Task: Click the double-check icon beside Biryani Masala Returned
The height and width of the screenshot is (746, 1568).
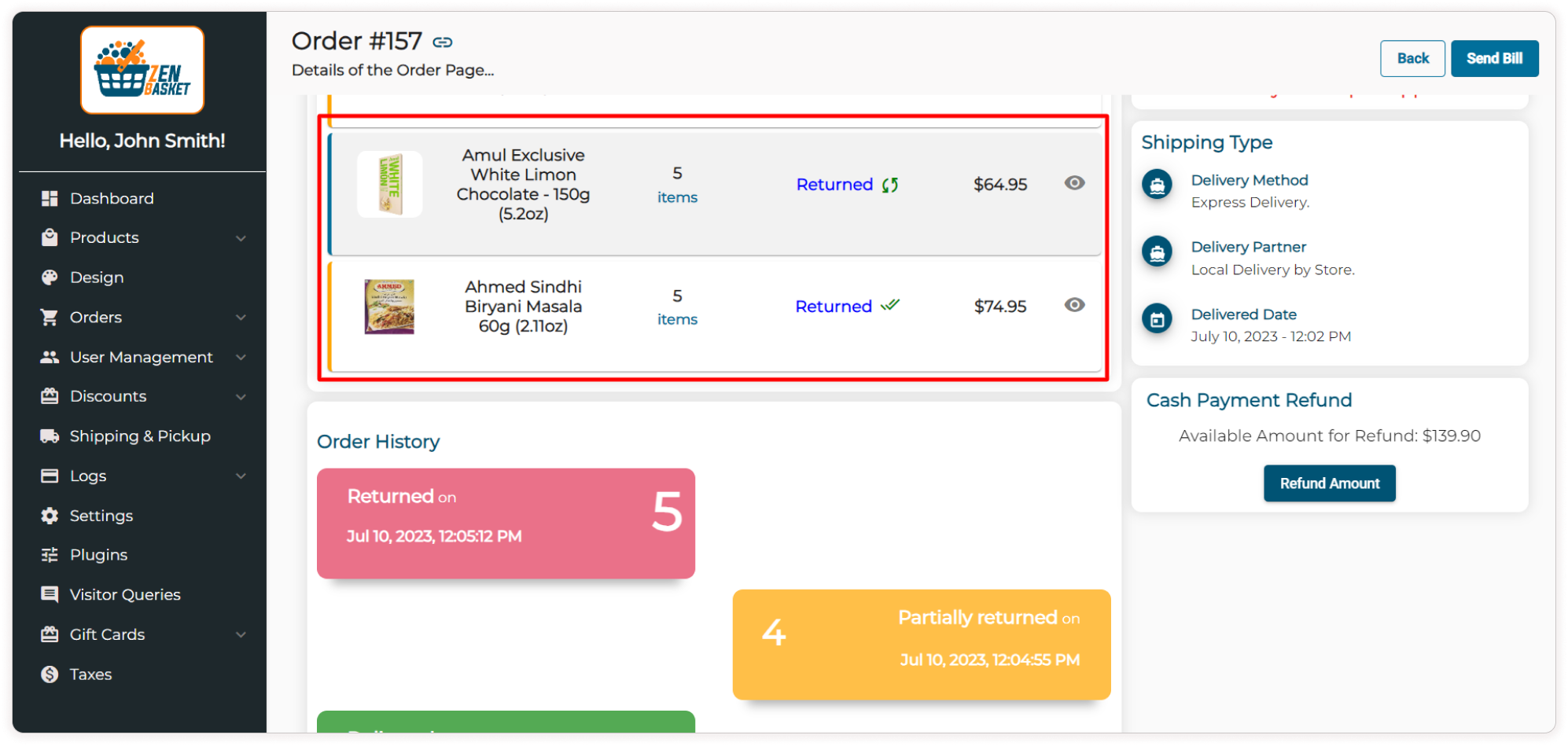Action: [889, 306]
